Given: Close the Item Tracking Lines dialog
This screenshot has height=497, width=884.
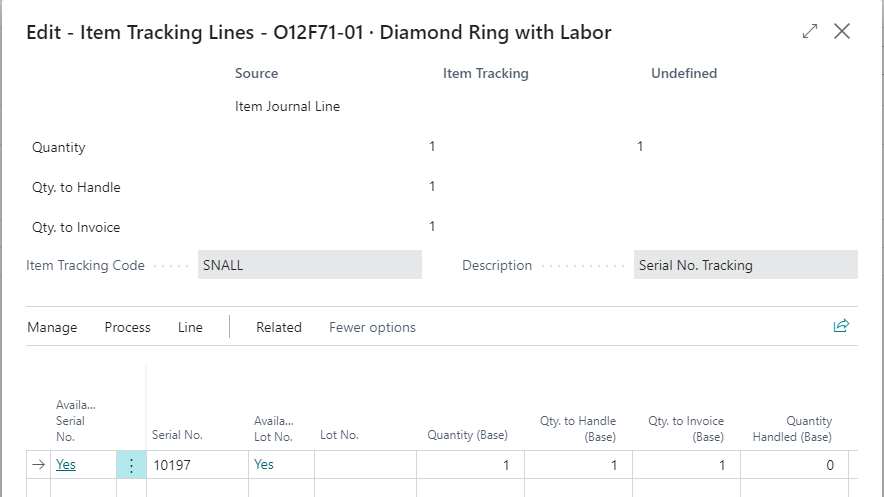Looking at the screenshot, I should [842, 31].
